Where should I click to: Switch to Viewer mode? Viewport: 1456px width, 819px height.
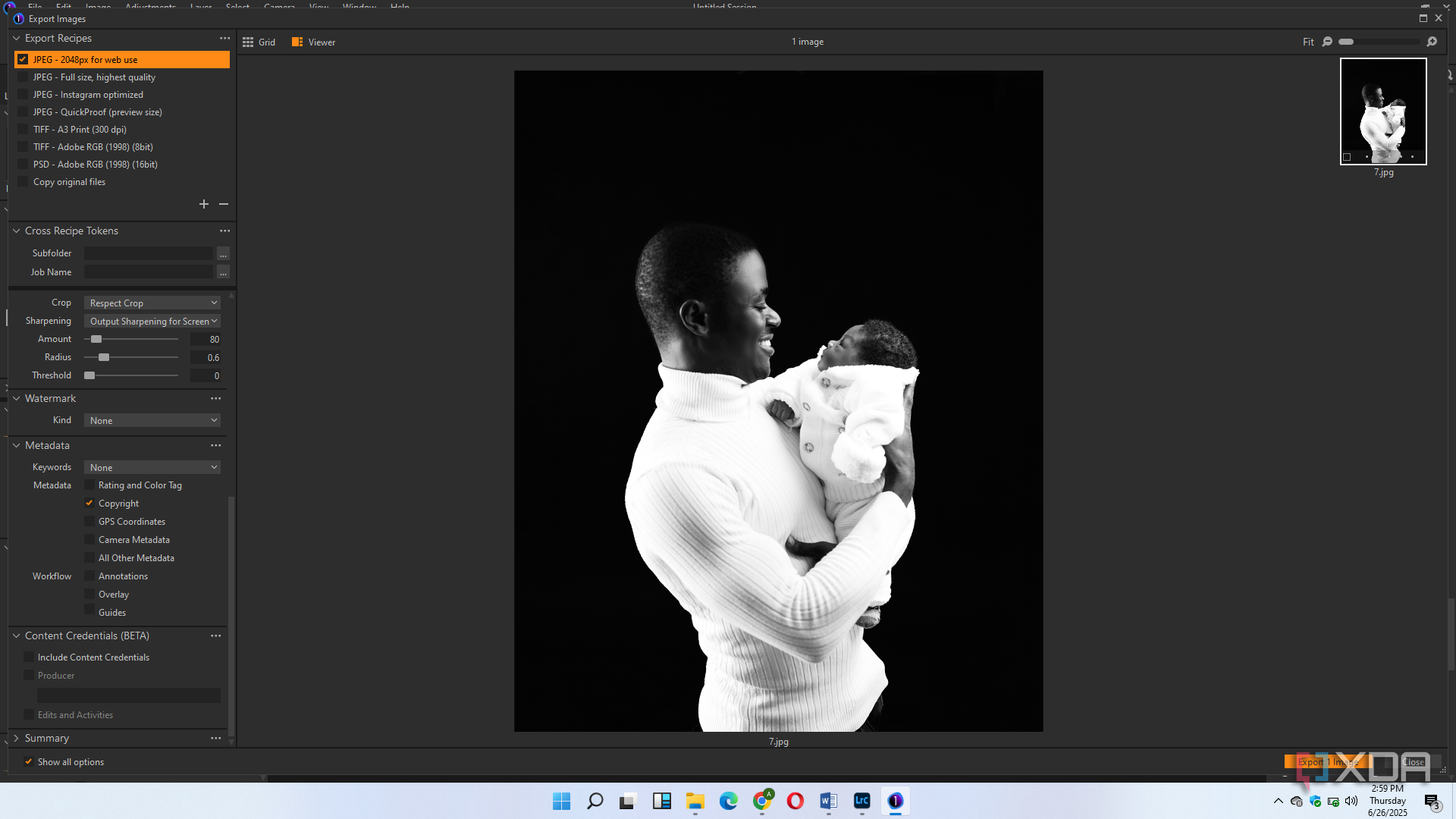(313, 42)
